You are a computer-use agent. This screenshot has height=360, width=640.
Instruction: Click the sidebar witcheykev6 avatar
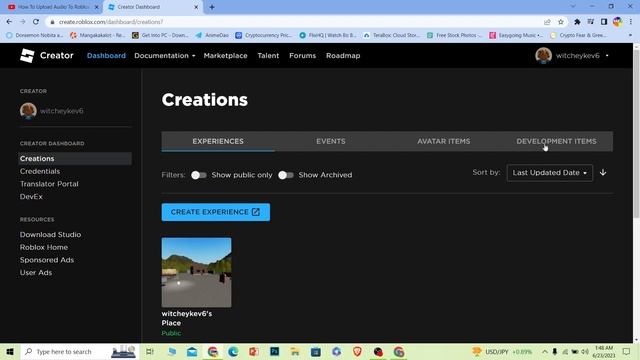(x=28, y=111)
